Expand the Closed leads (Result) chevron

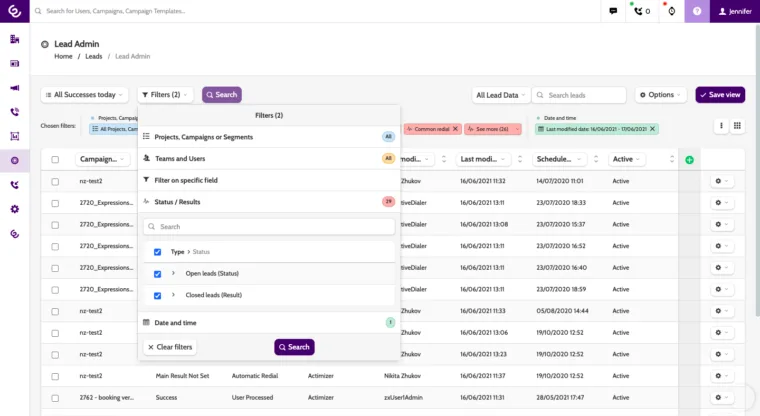coord(173,295)
